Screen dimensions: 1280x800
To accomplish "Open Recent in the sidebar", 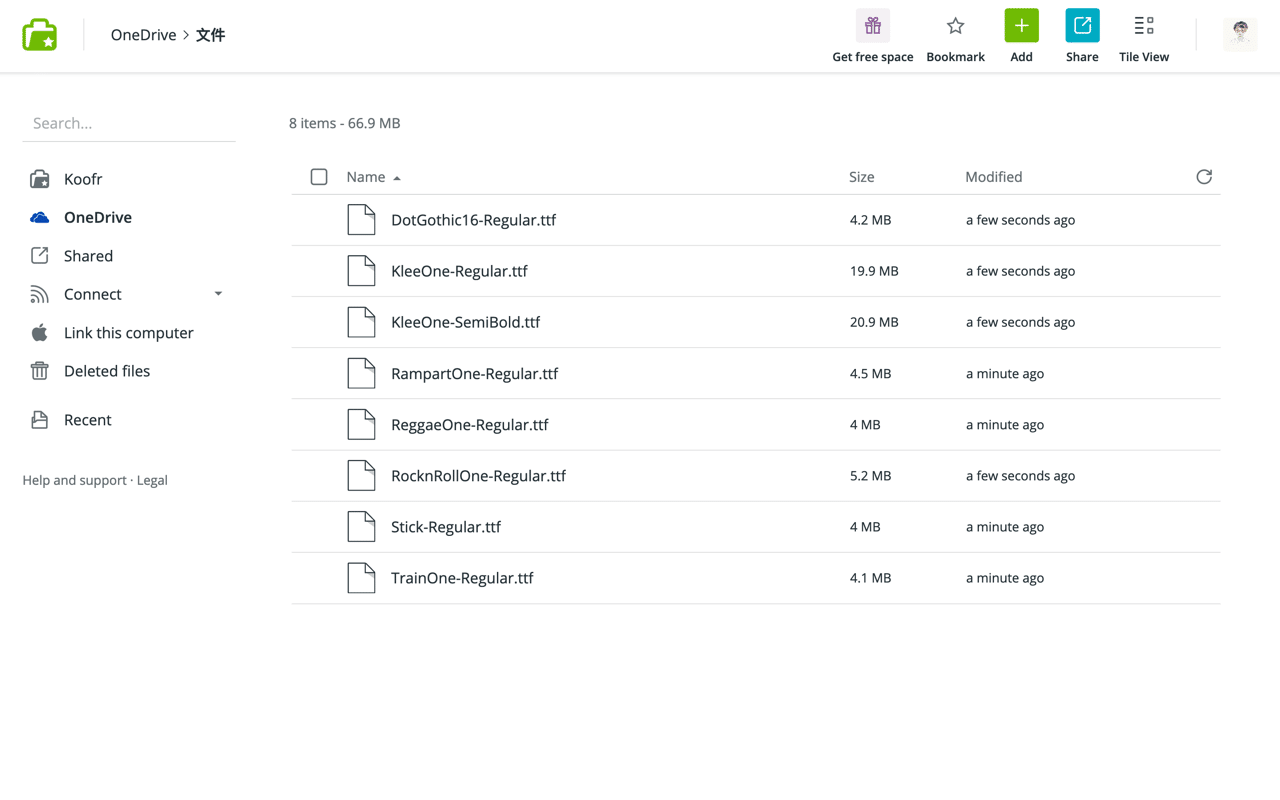I will pyautogui.click(x=87, y=420).
